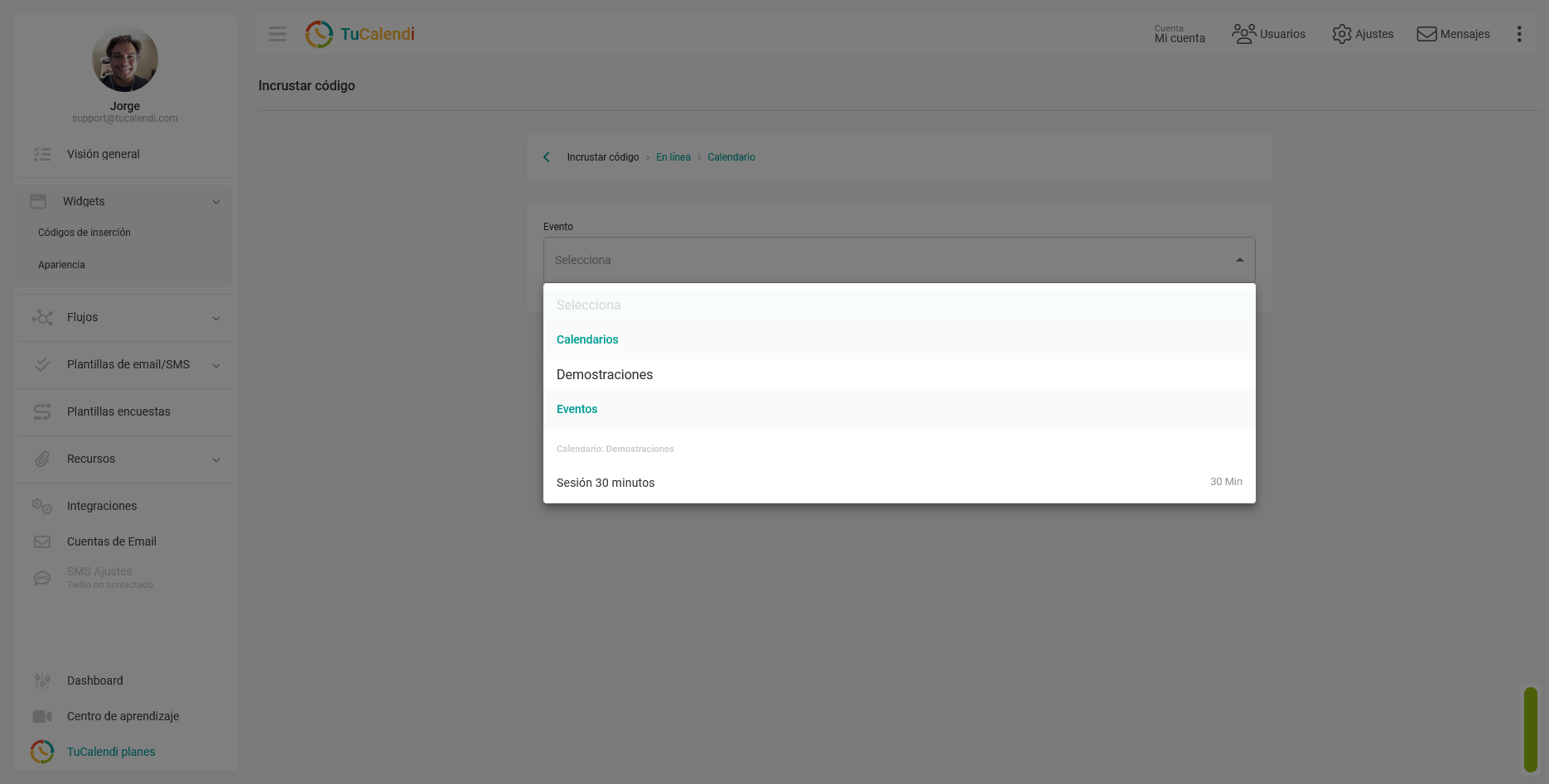Expand the Flujos section chevron
This screenshot has width=1549, height=784.
(x=216, y=318)
